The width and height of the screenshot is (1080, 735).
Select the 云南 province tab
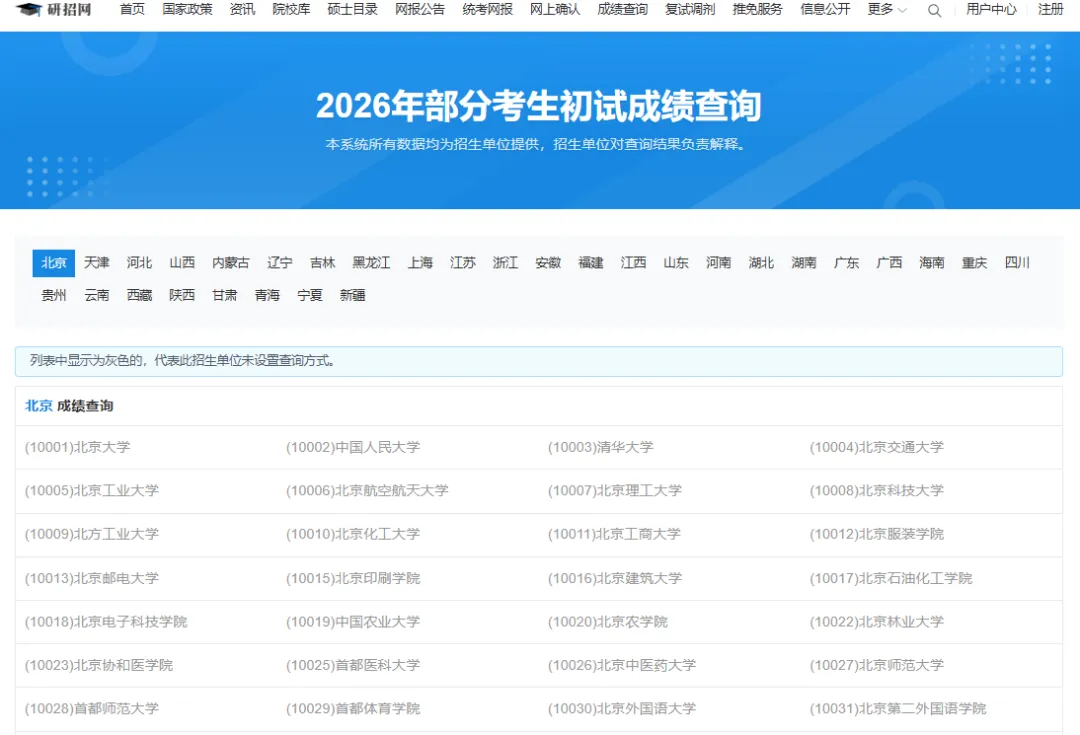96,295
